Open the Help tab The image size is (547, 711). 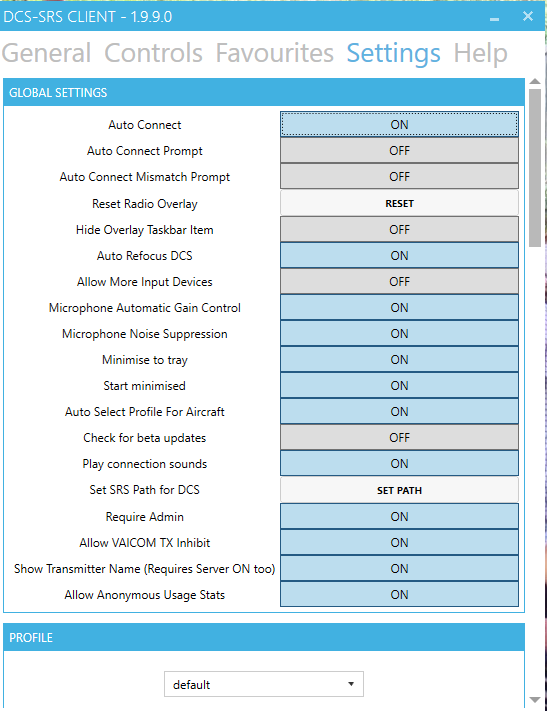click(x=480, y=53)
